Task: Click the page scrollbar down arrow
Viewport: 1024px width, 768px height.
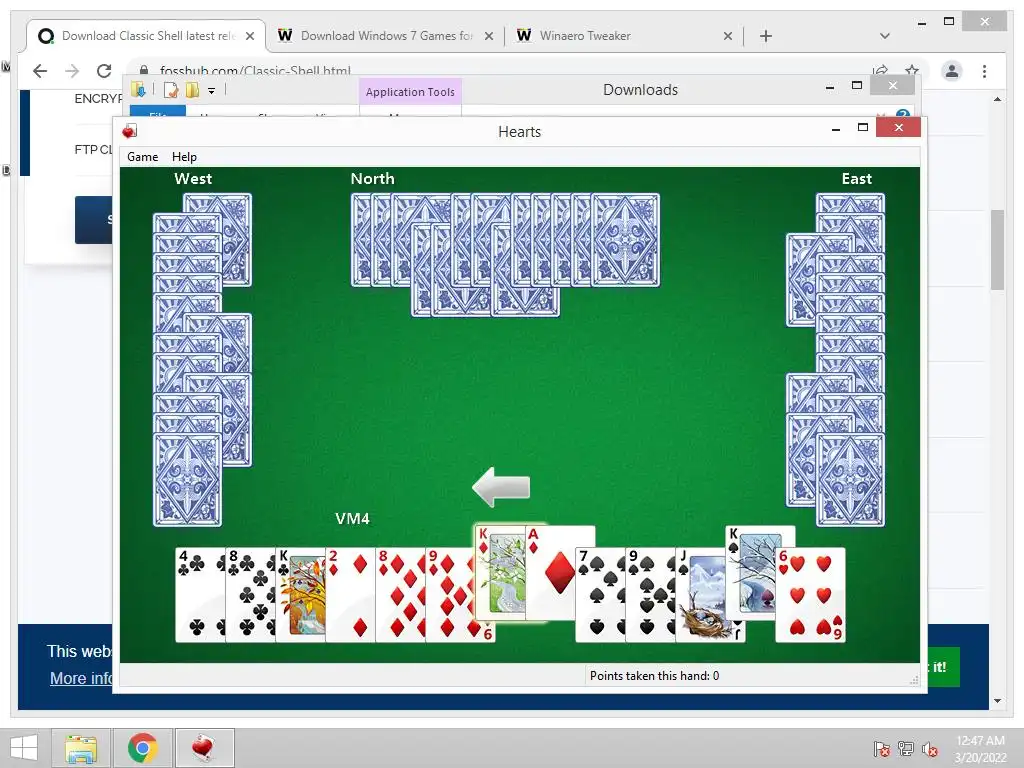Action: (997, 701)
